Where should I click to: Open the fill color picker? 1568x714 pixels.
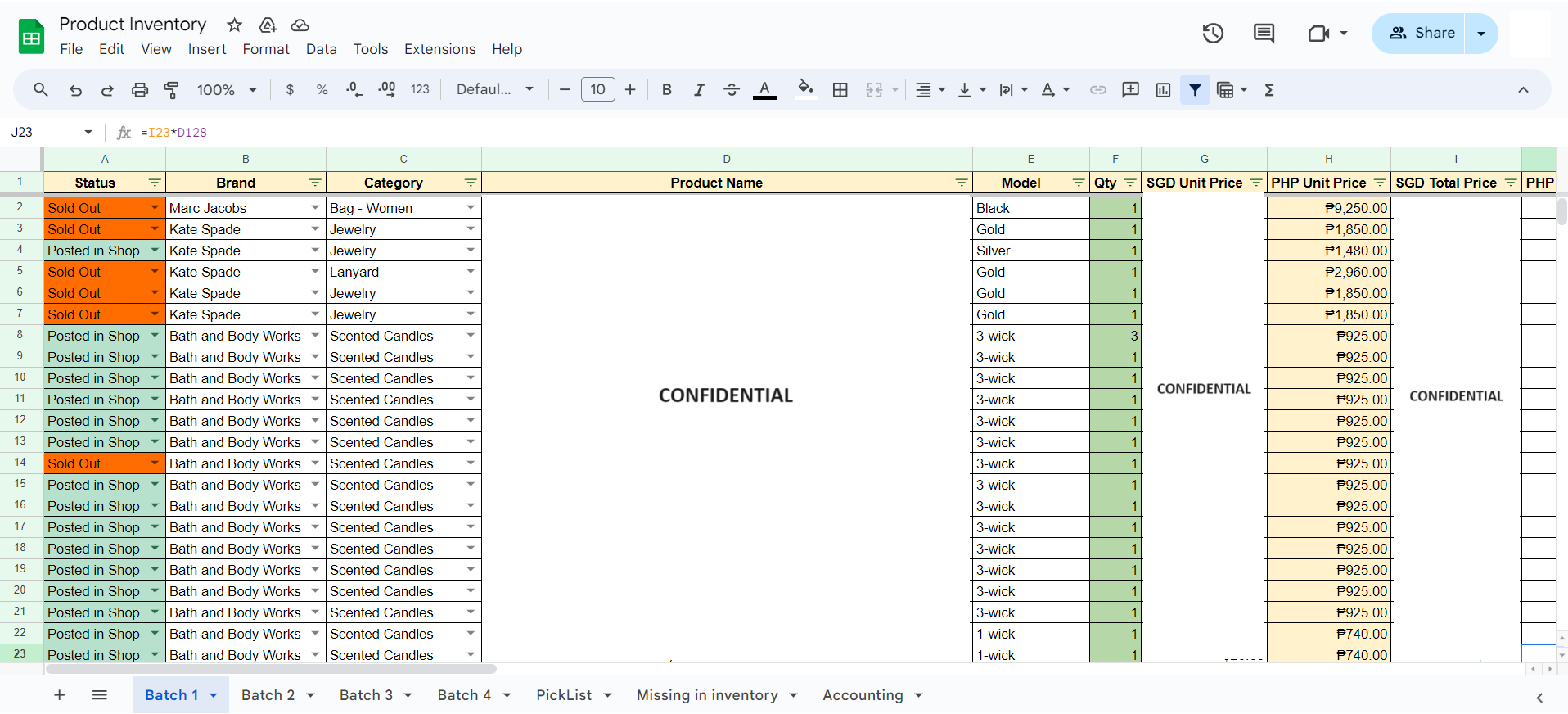pyautogui.click(x=805, y=89)
